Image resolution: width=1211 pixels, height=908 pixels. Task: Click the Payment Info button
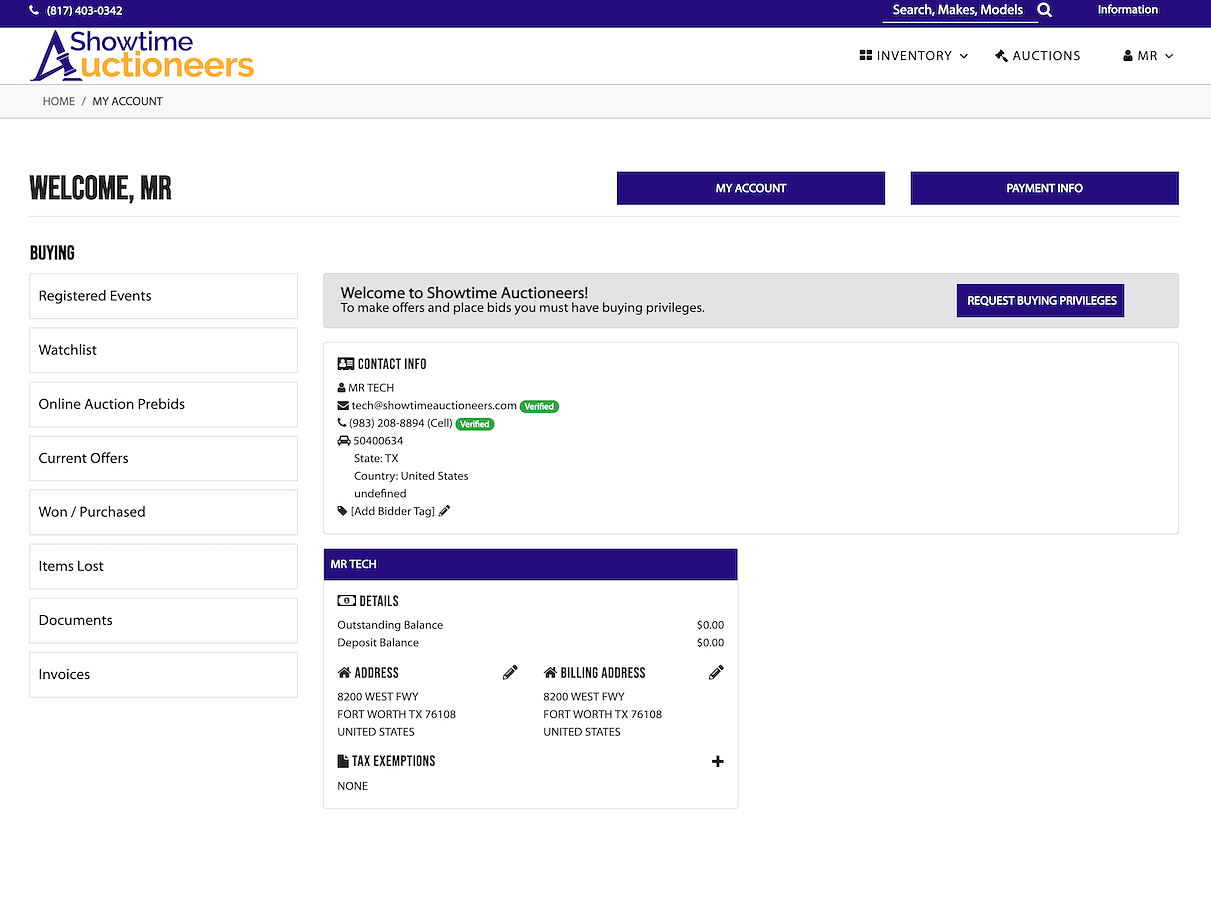[1044, 188]
